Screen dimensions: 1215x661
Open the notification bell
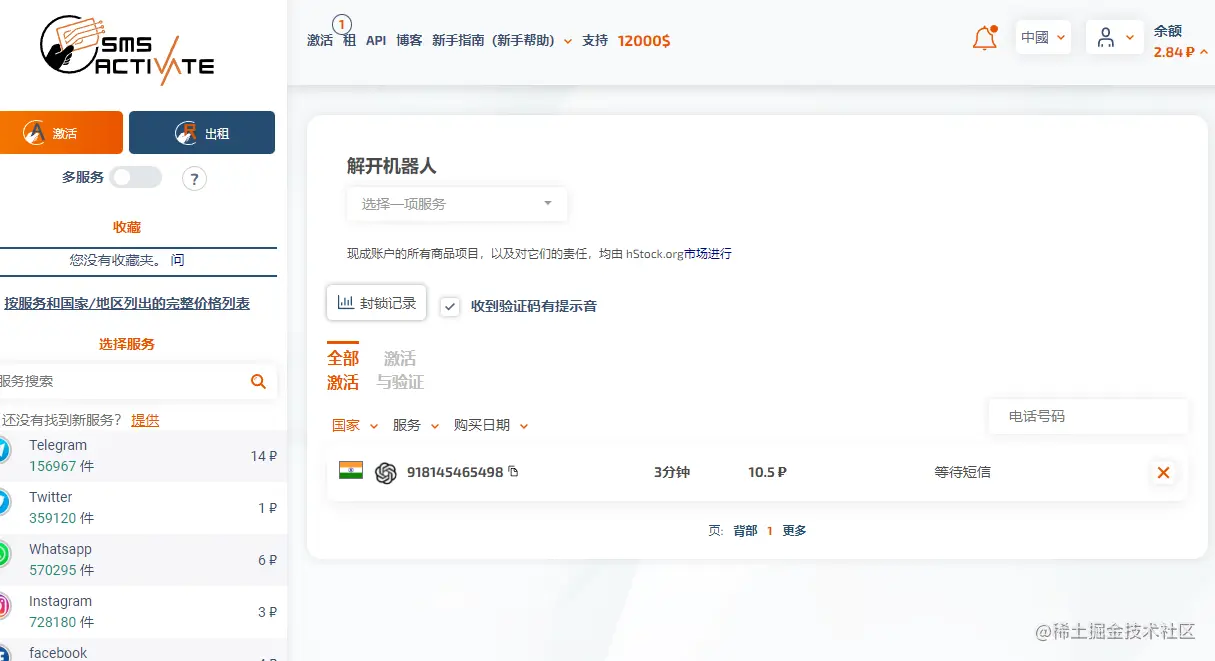tap(985, 38)
